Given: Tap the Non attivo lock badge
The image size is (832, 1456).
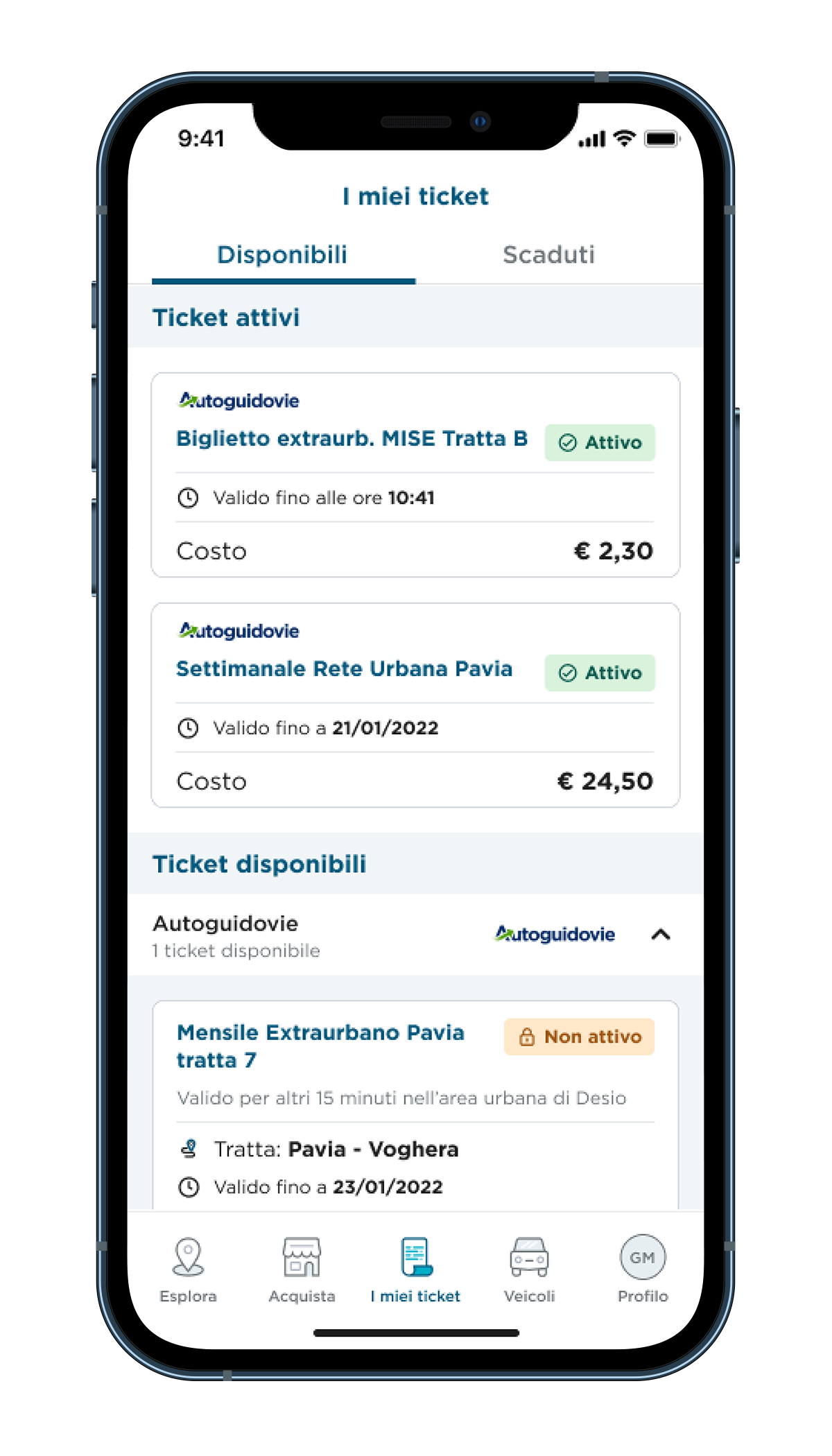Looking at the screenshot, I should pos(579,1037).
